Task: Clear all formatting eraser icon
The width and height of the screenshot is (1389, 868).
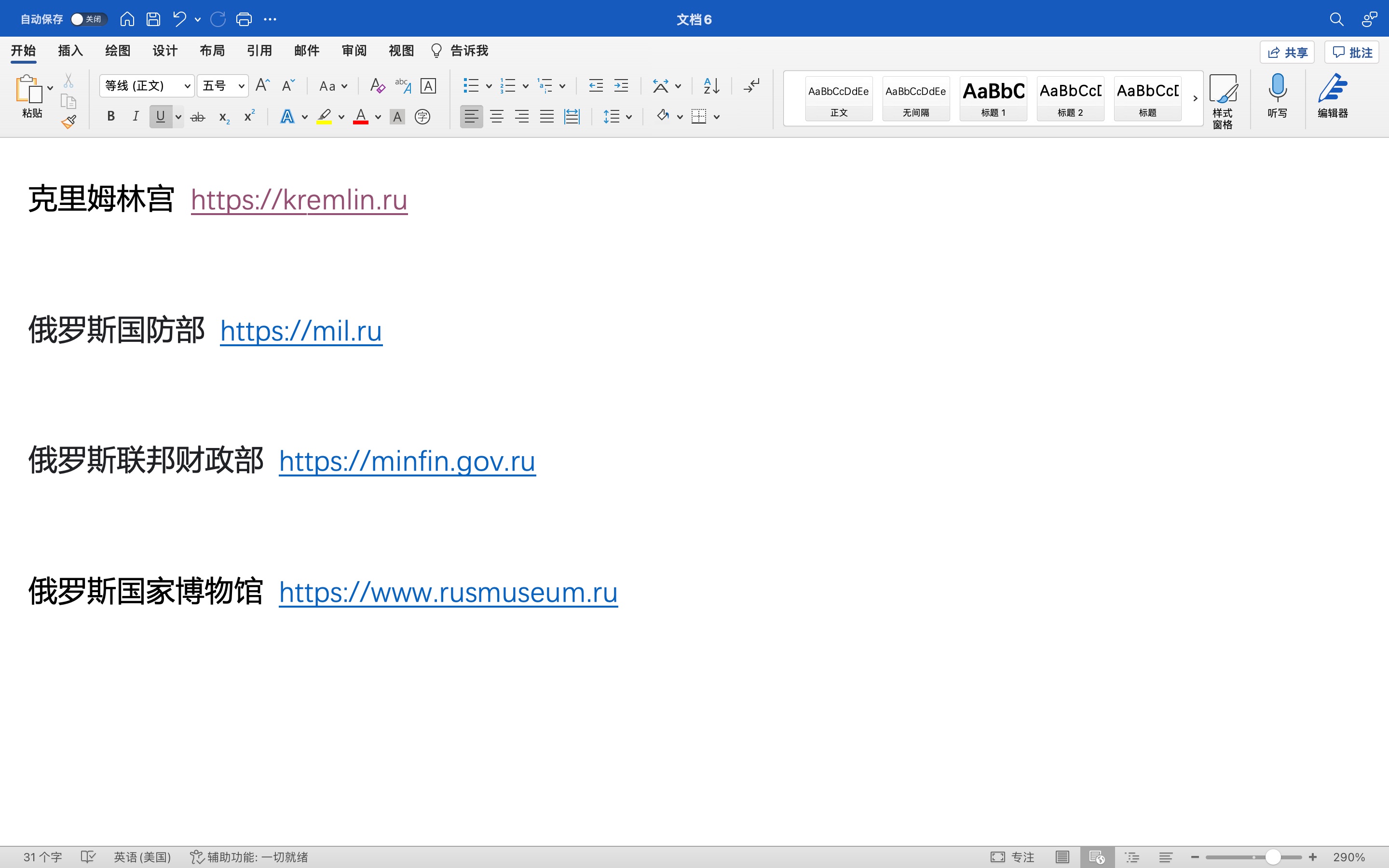Action: click(x=377, y=85)
